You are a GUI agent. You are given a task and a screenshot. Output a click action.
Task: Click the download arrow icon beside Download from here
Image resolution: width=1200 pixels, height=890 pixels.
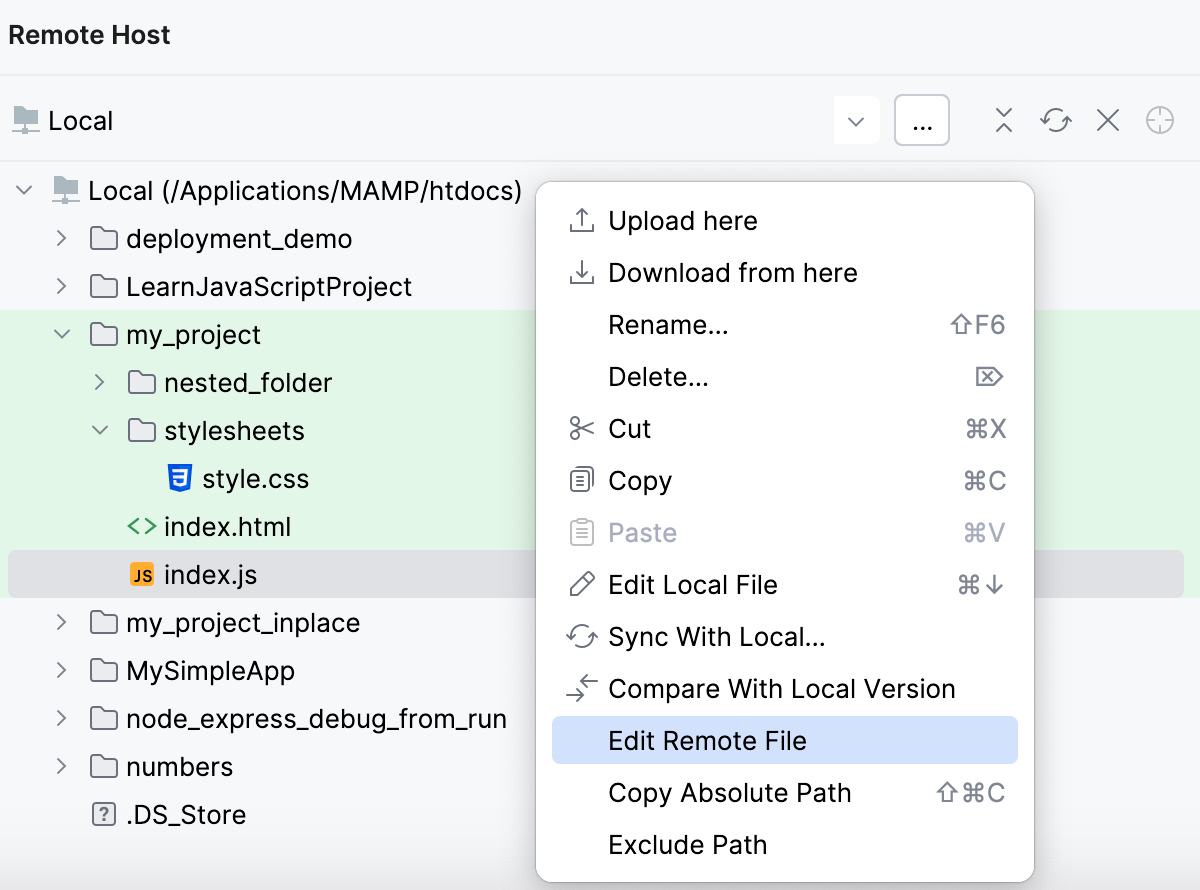click(x=581, y=272)
